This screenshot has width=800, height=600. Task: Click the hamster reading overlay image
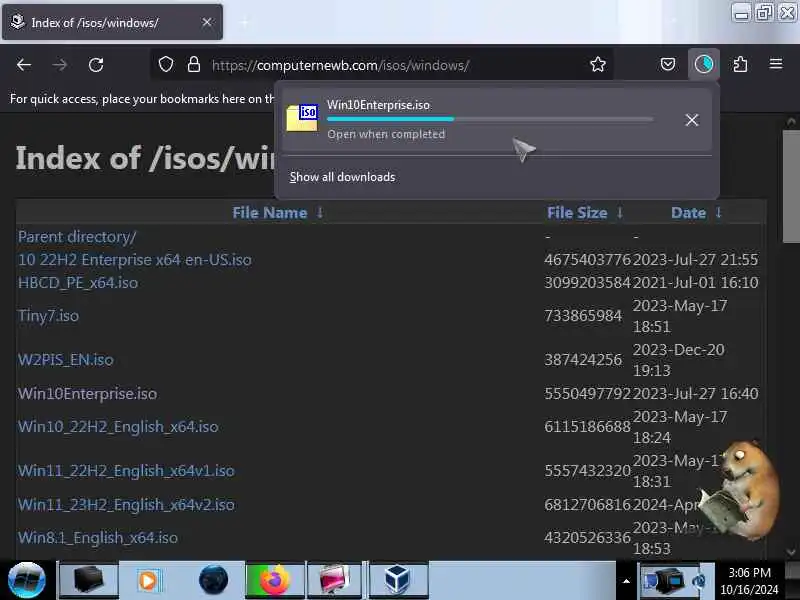click(739, 489)
